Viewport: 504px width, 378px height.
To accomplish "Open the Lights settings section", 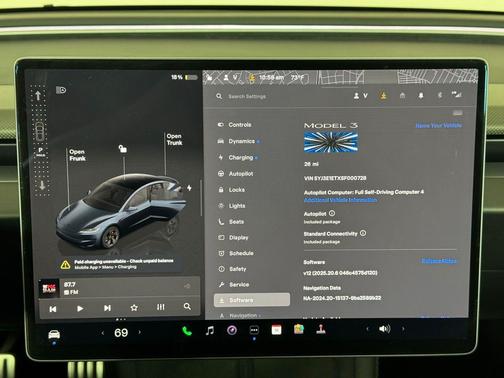I will click(x=232, y=206).
